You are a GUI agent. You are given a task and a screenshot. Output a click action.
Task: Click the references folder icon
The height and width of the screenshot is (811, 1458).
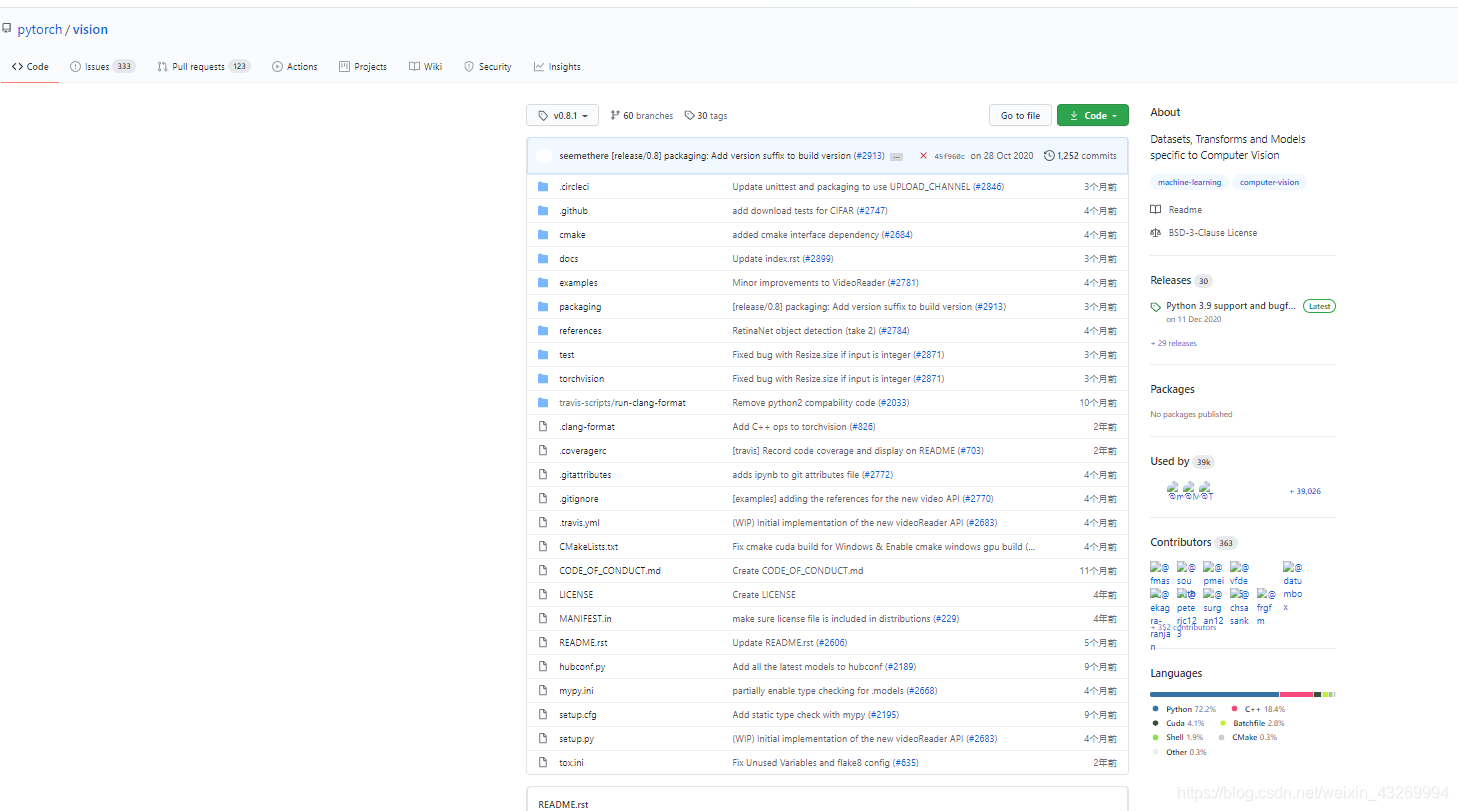pyautogui.click(x=543, y=331)
